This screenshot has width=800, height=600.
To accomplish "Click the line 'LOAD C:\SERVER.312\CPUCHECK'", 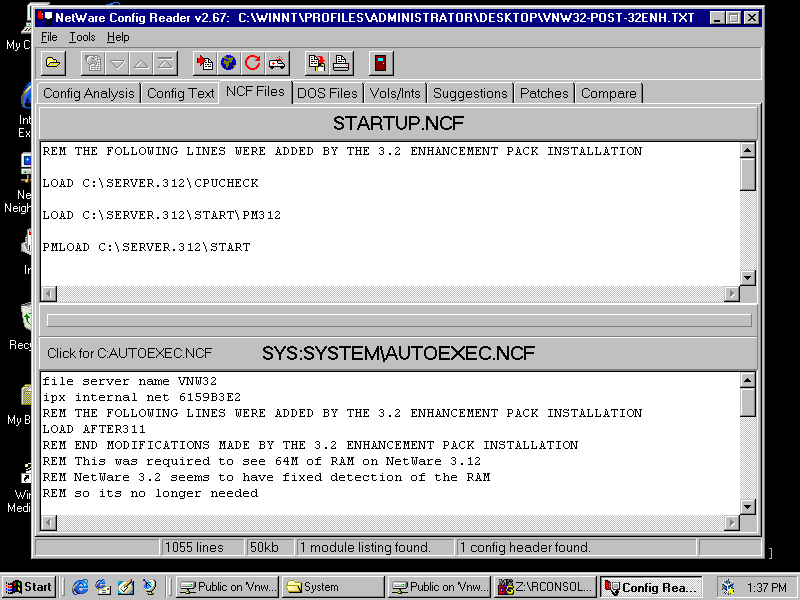I will (151, 183).
